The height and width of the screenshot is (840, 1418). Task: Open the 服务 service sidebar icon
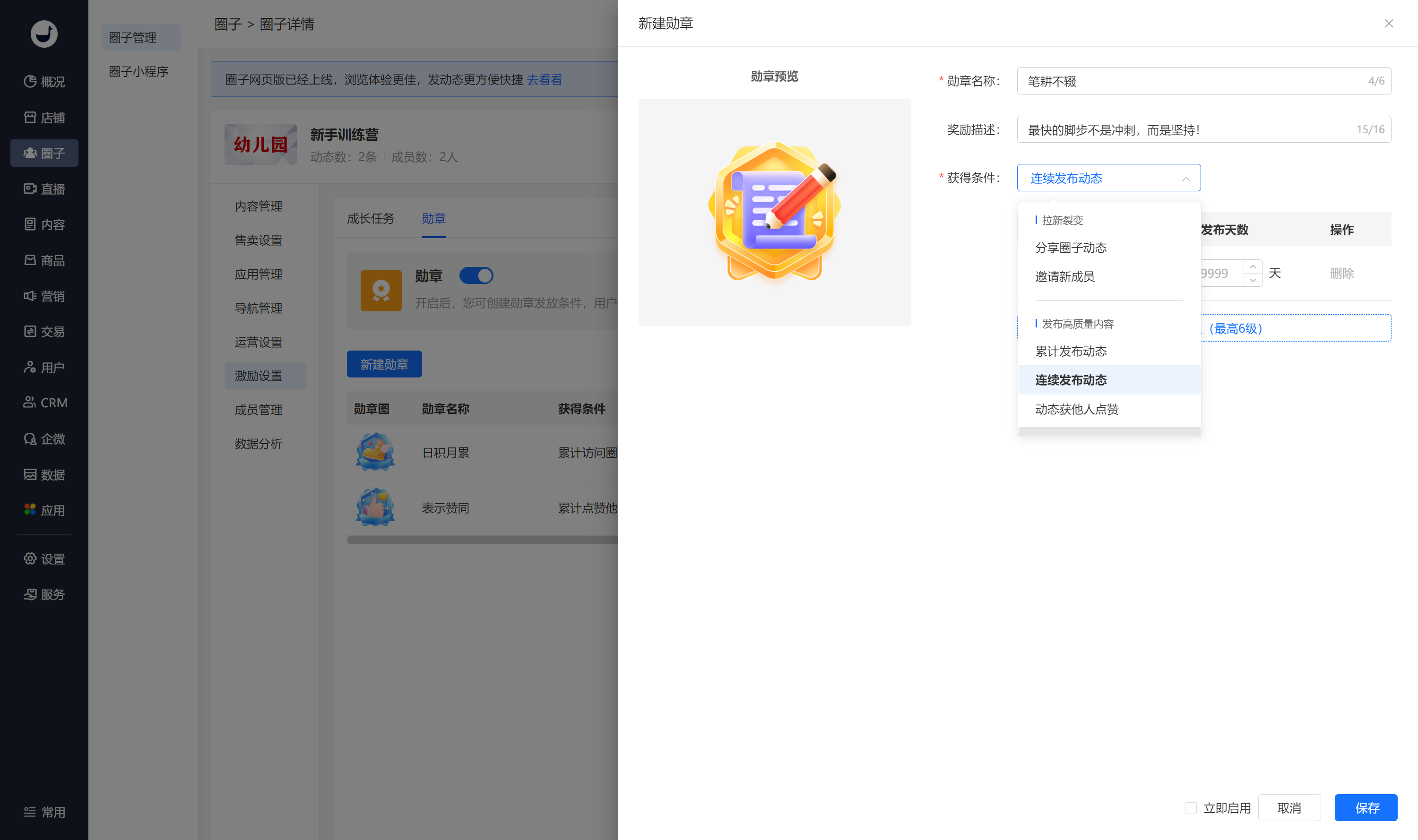tap(30, 594)
